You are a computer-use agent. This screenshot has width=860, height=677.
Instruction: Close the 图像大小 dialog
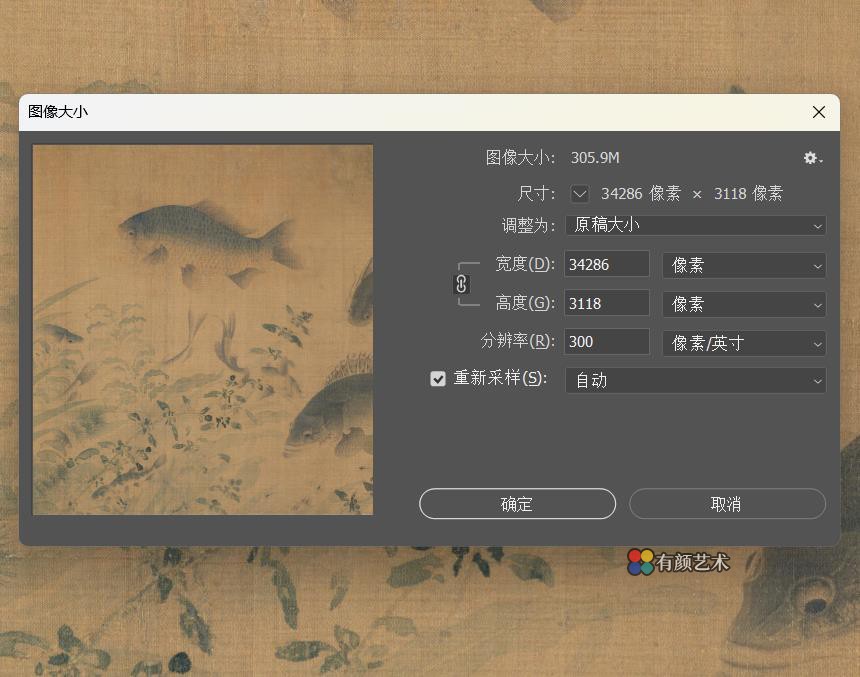pos(818,112)
